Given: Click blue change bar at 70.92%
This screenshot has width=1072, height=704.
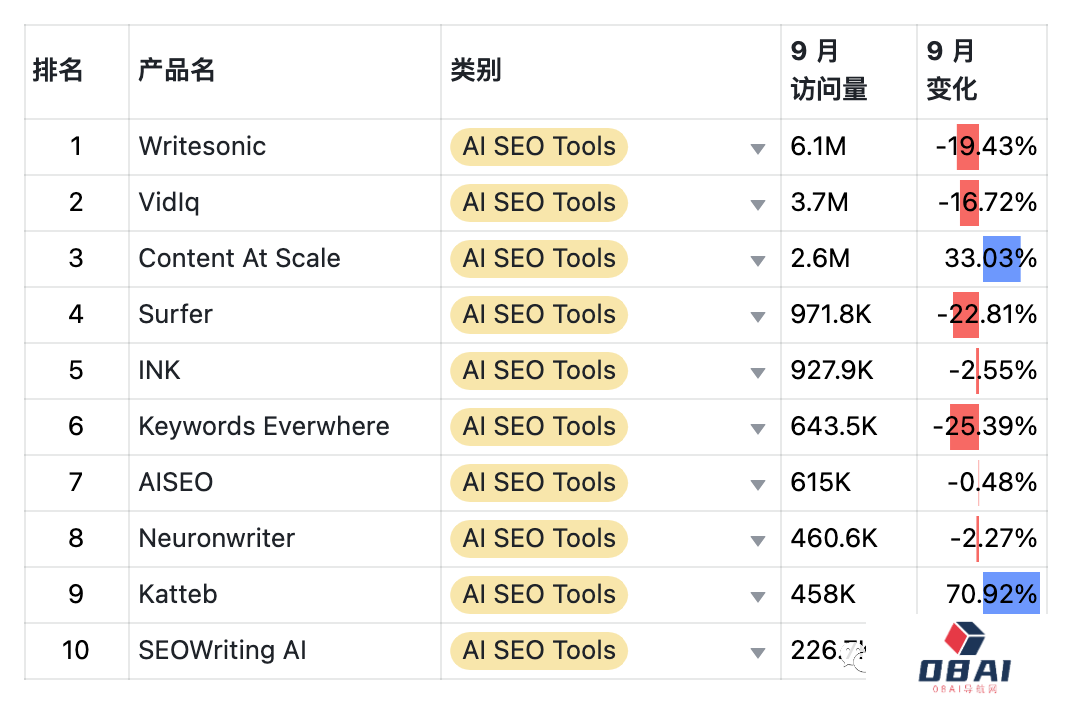Looking at the screenshot, I should [x=1011, y=593].
